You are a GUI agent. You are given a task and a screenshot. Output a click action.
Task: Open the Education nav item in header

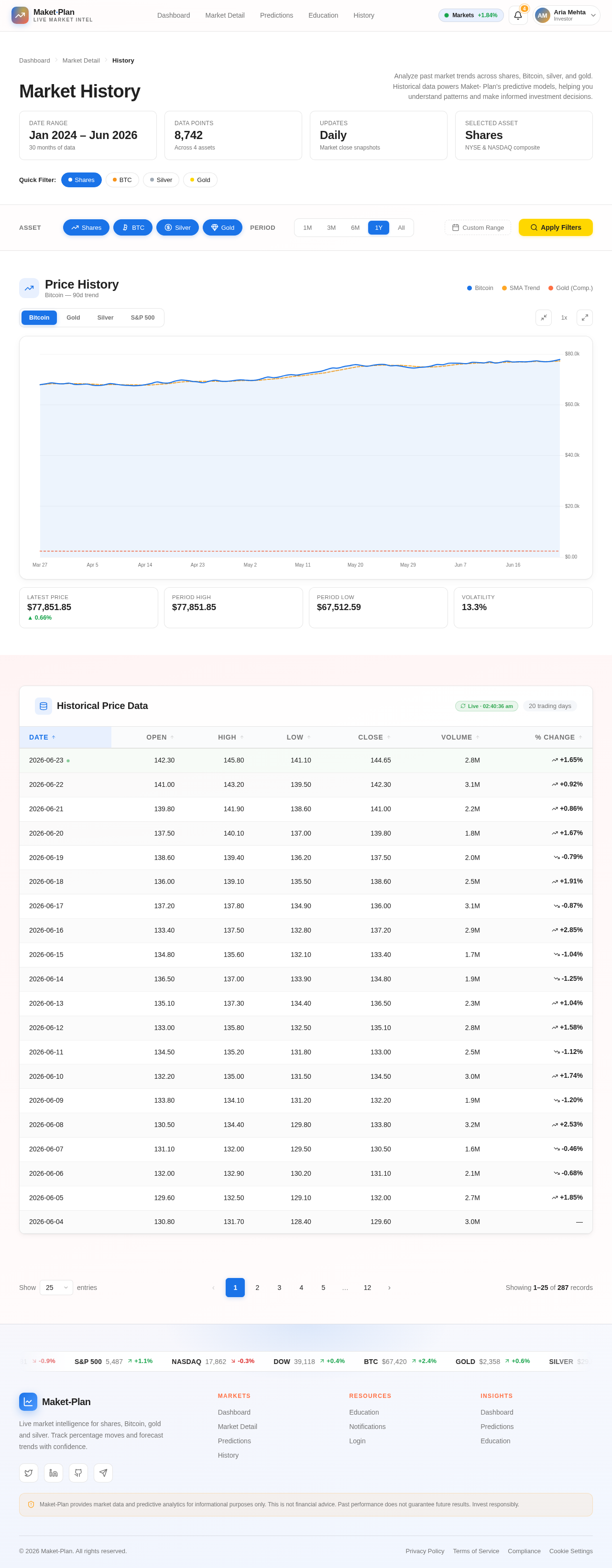pyautogui.click(x=323, y=15)
